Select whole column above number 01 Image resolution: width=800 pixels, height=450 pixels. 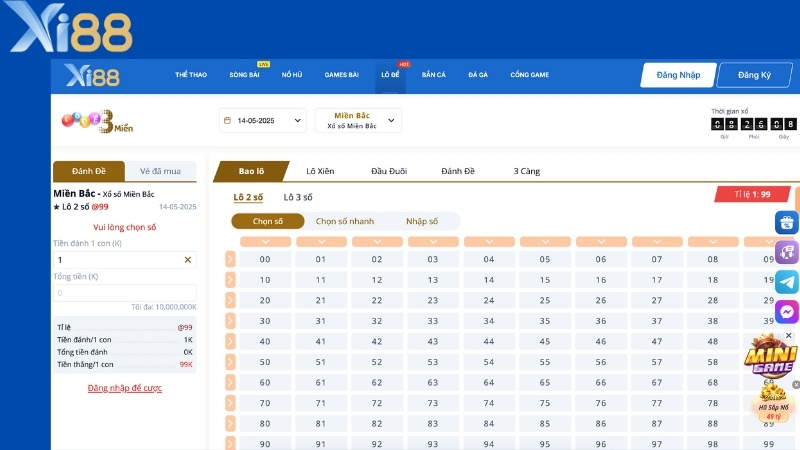pyautogui.click(x=321, y=242)
